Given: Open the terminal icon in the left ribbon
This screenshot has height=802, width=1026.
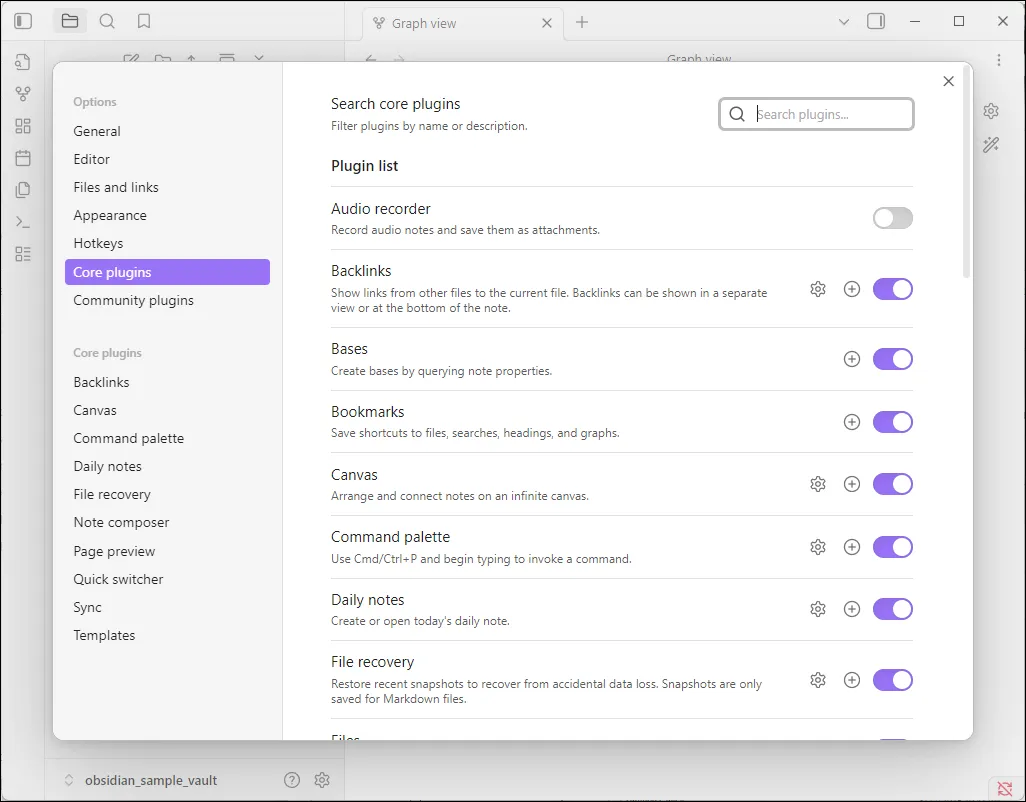Looking at the screenshot, I should pos(22,222).
